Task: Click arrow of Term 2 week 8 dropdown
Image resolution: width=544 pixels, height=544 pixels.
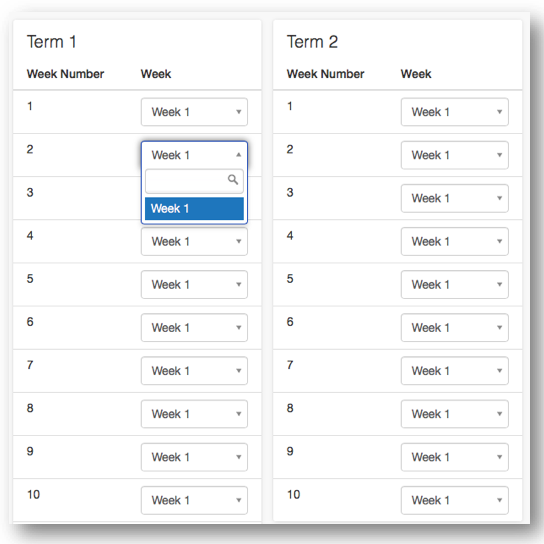Action: click(x=500, y=414)
